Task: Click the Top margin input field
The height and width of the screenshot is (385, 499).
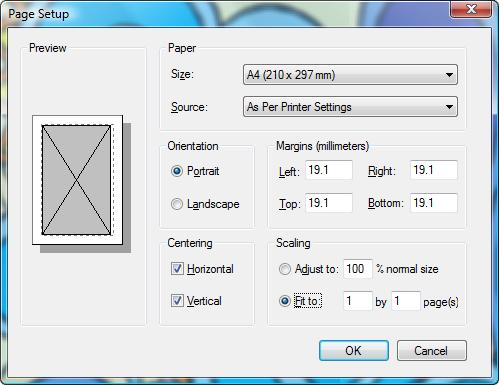Action: pyautogui.click(x=329, y=203)
